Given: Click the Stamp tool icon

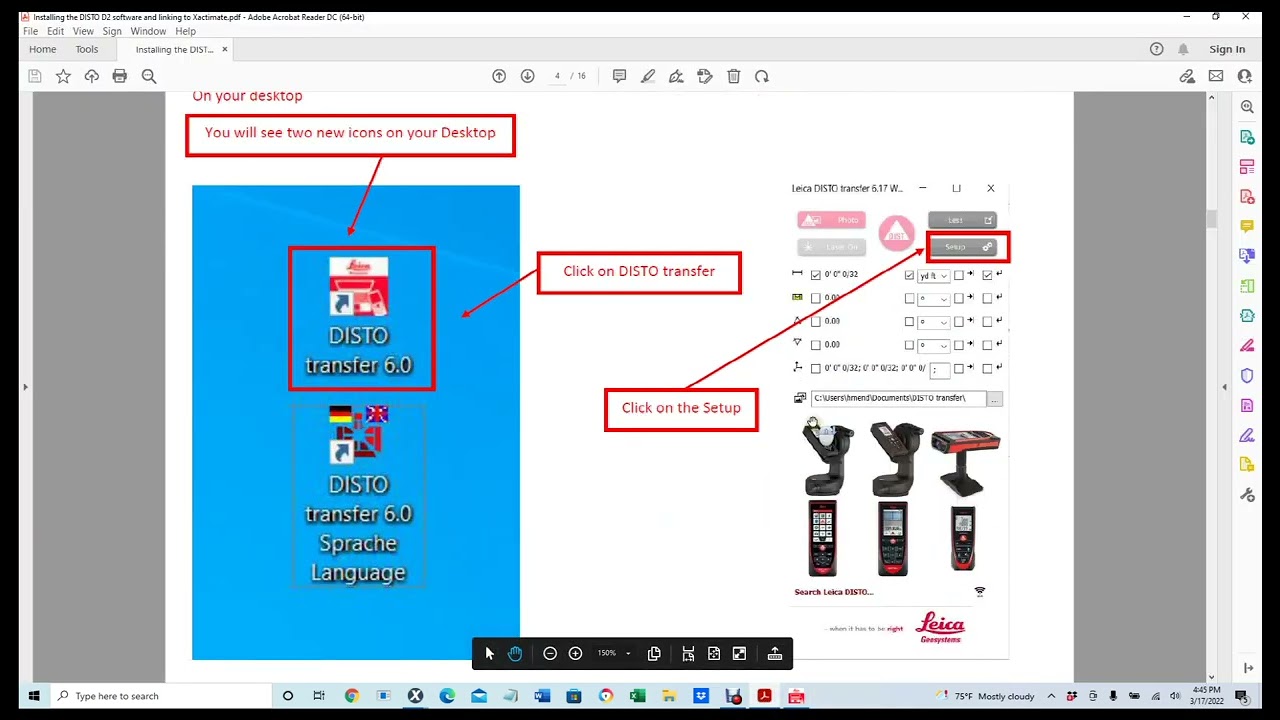Looking at the screenshot, I should pos(705,76).
